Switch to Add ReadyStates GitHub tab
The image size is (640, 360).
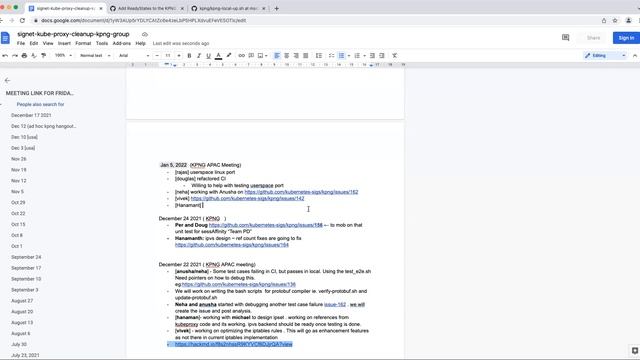pyautogui.click(x=147, y=8)
